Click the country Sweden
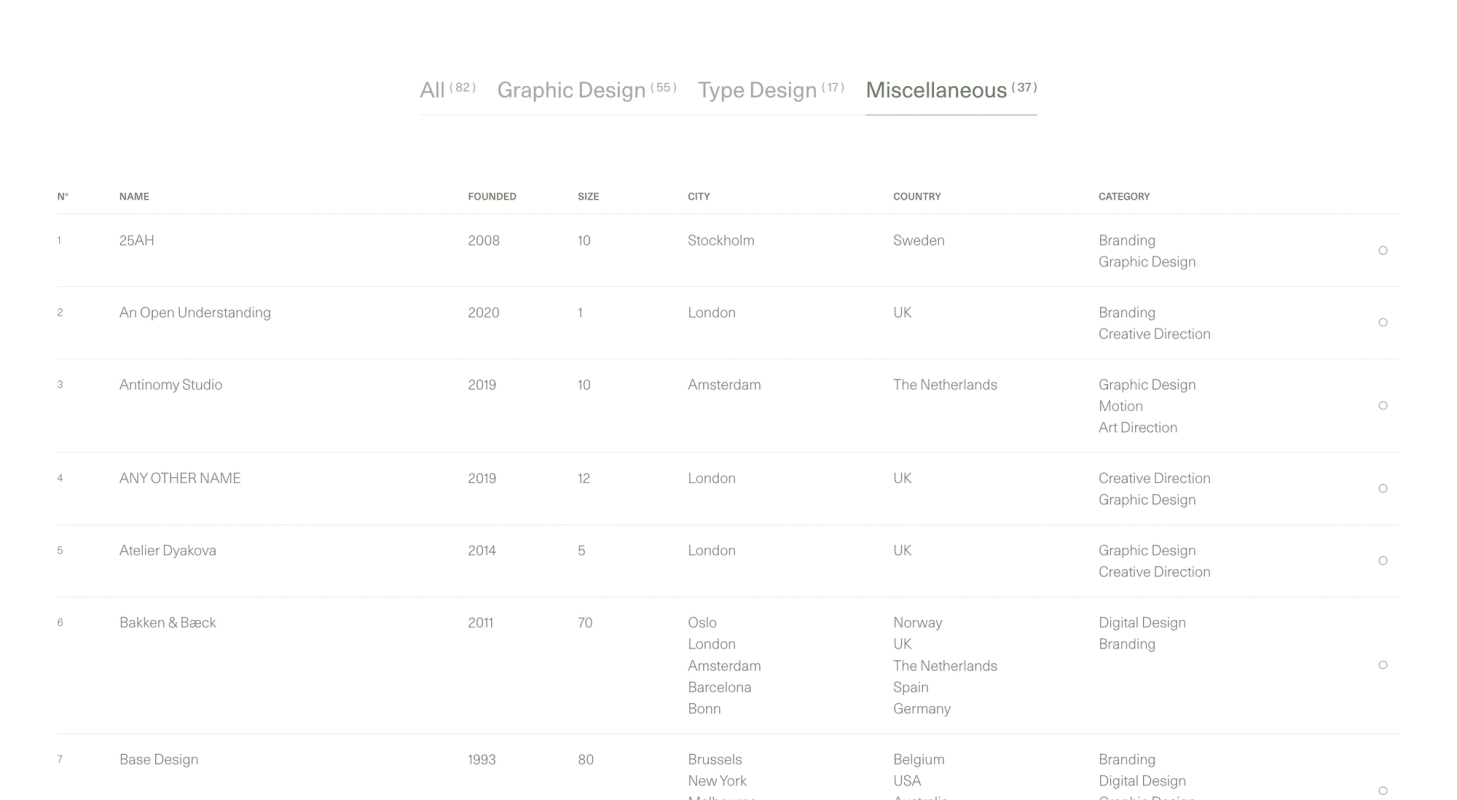 (x=919, y=241)
